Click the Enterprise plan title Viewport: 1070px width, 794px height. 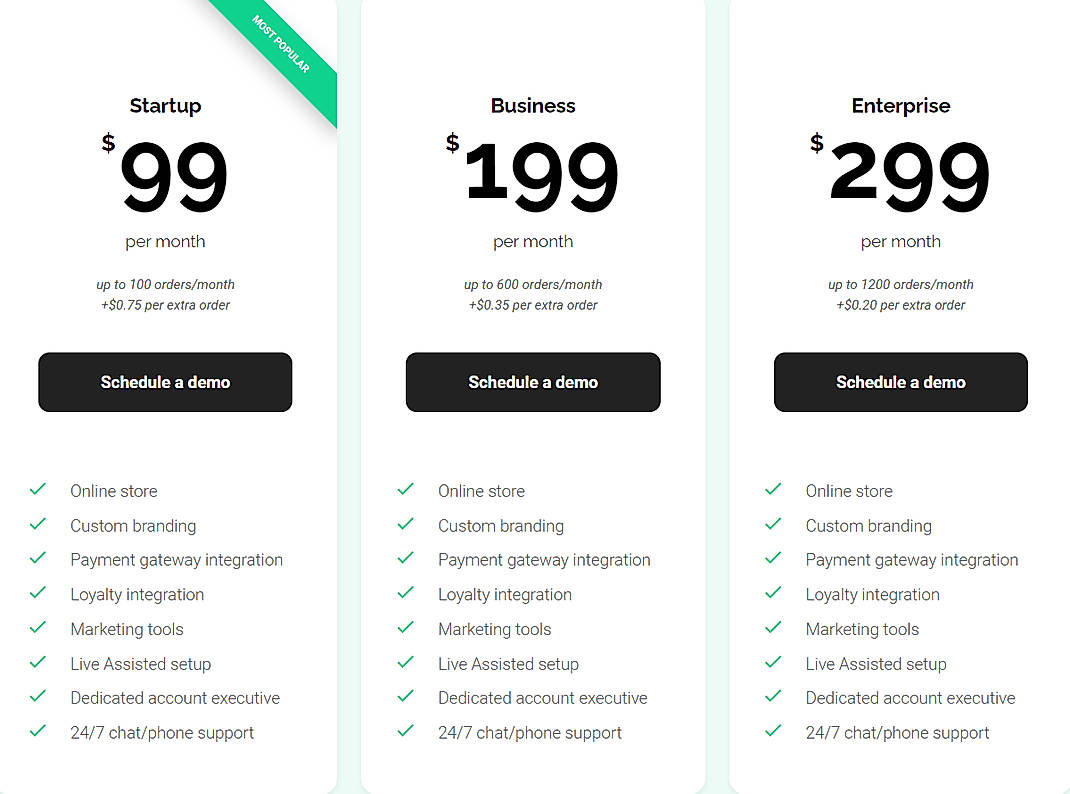click(x=900, y=105)
